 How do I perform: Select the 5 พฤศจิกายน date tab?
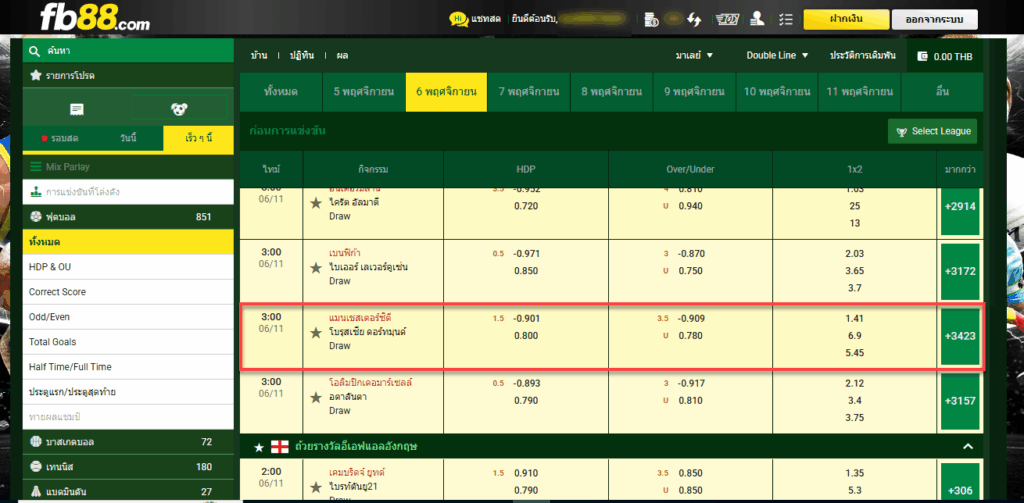pyautogui.click(x=364, y=92)
